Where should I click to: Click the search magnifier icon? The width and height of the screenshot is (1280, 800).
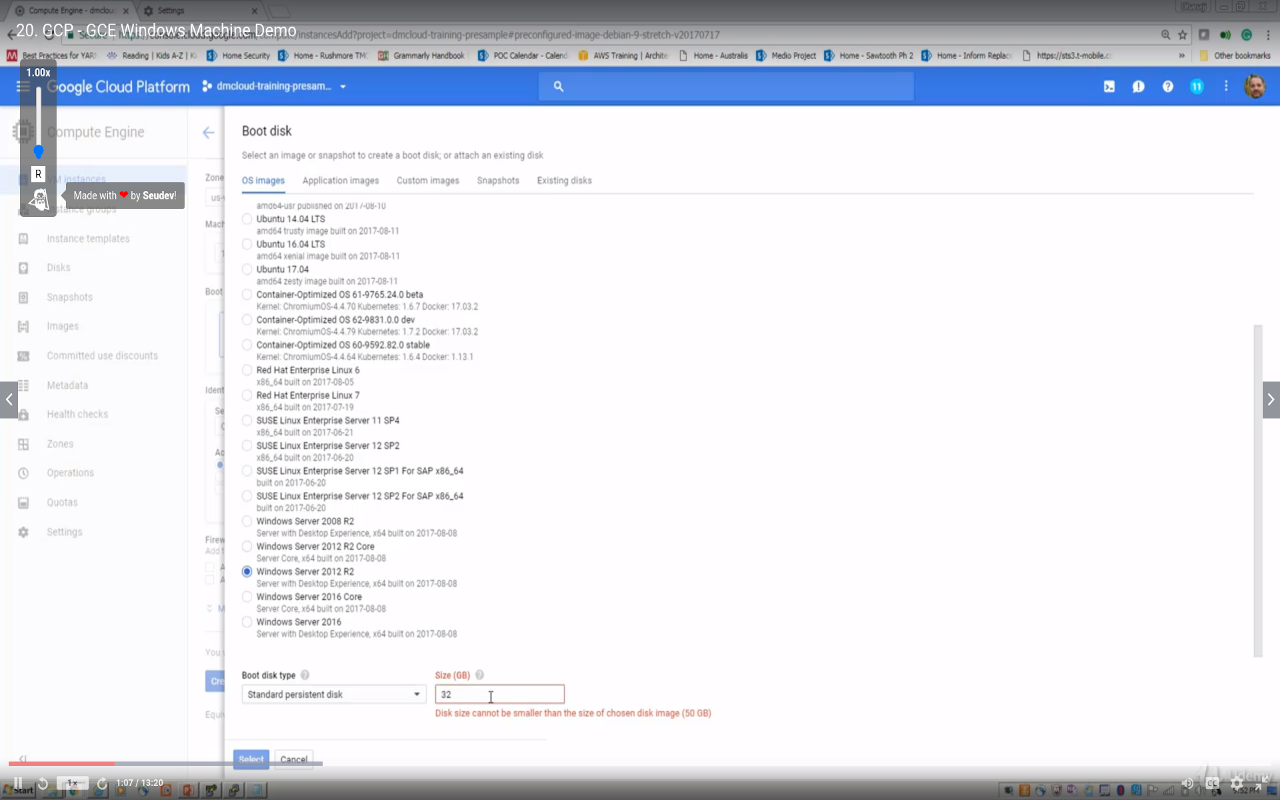pyautogui.click(x=559, y=87)
